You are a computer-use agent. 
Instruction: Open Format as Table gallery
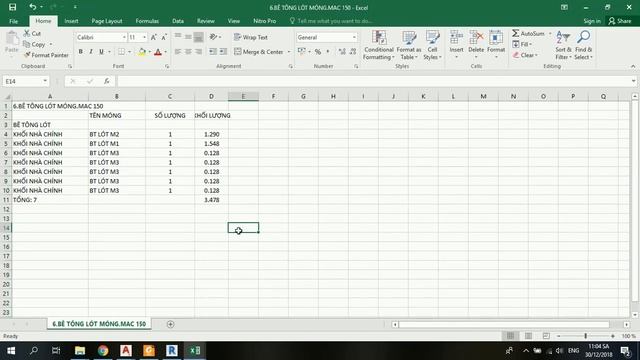(409, 45)
